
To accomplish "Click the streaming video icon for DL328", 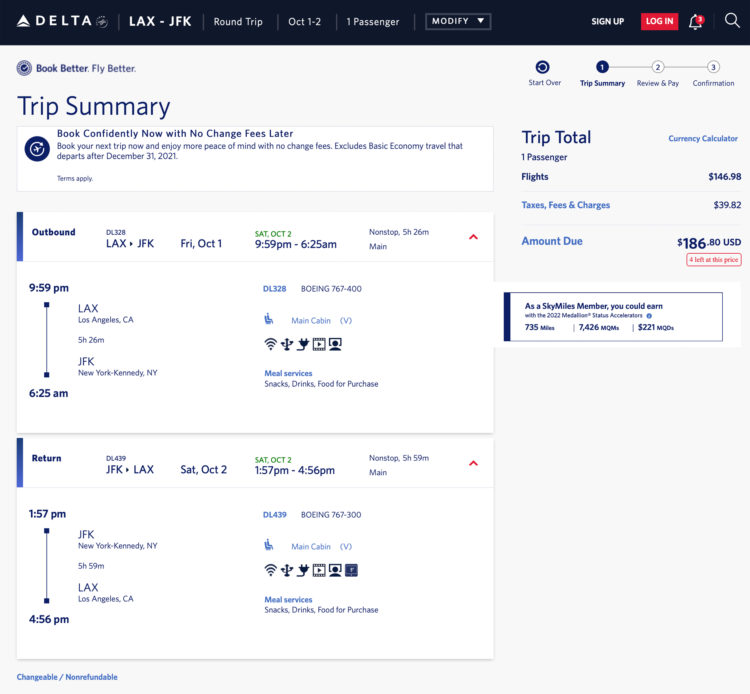I will tap(319, 344).
